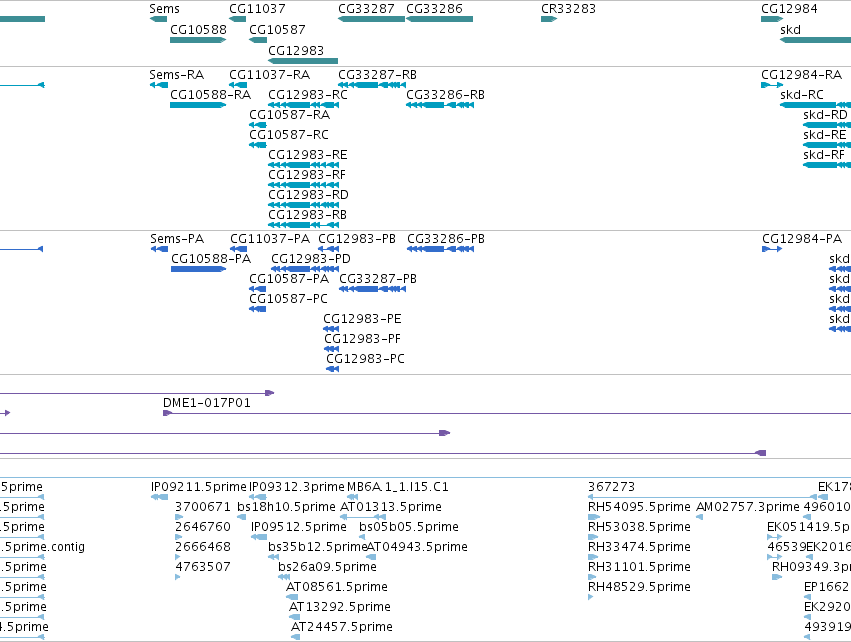
Task: Select protein CG12983-PE
Action: click(x=363, y=320)
